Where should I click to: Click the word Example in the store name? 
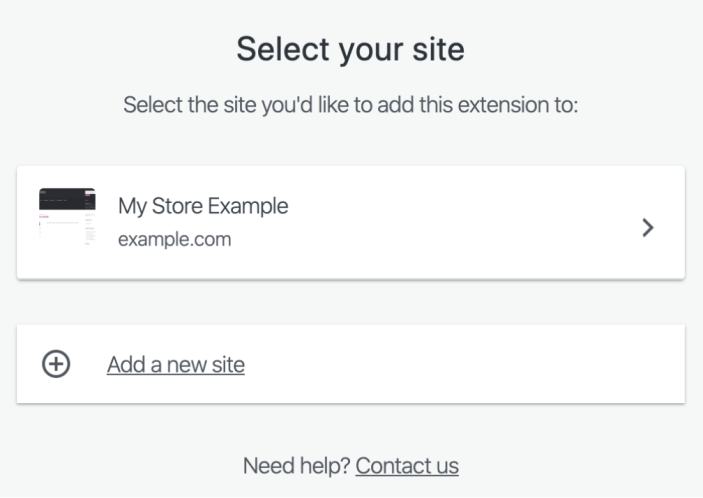click(252, 206)
